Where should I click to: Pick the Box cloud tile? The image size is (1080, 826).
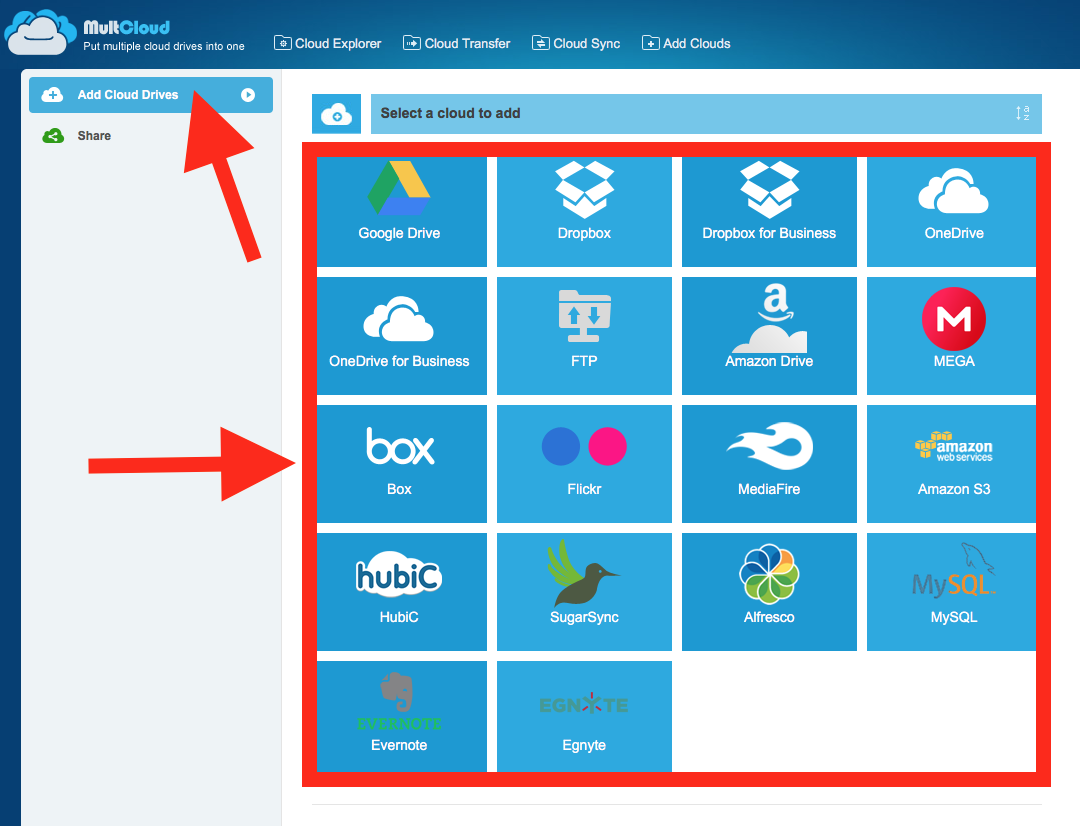[402, 464]
